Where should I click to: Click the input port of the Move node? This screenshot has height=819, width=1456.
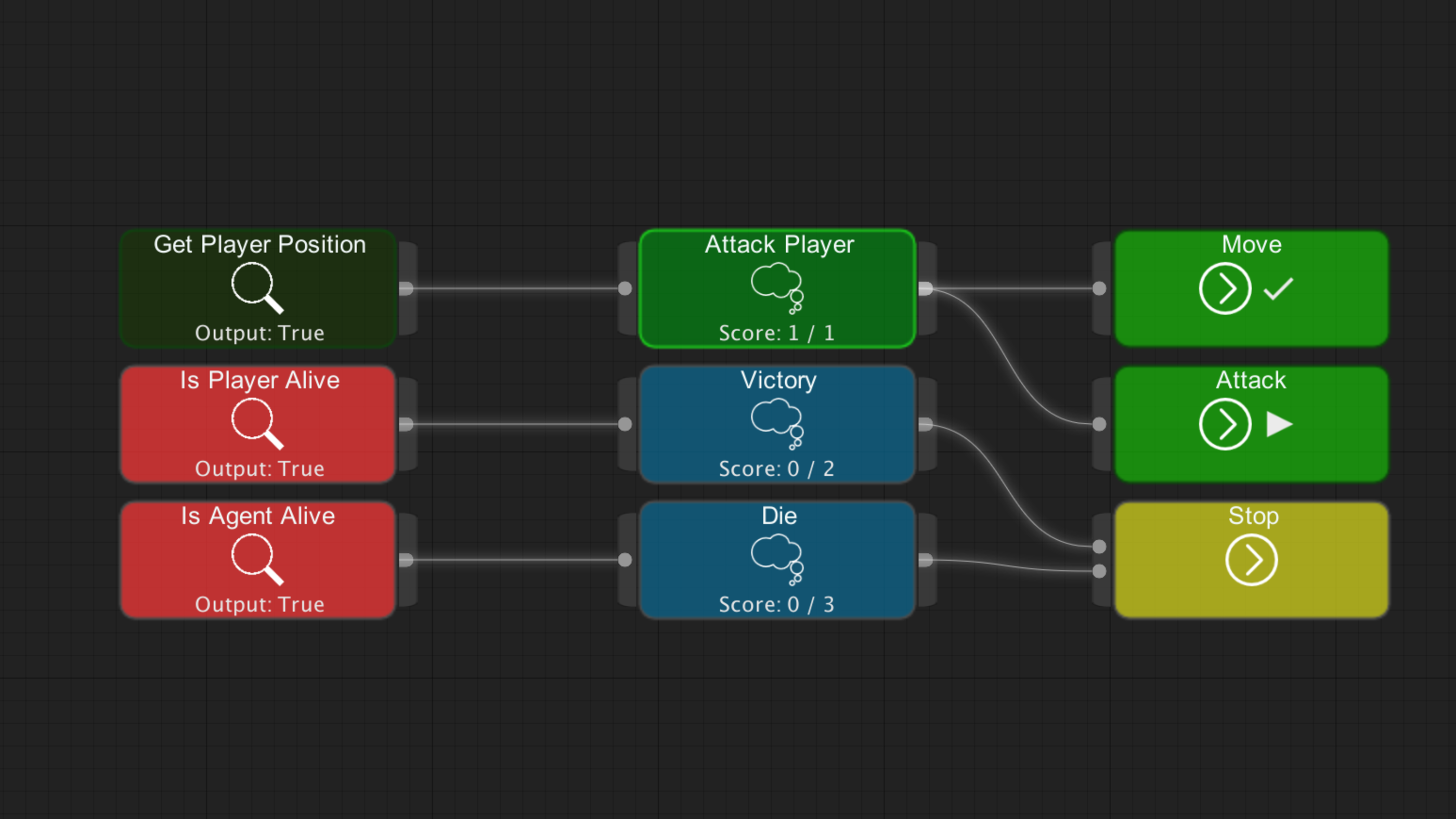(1099, 288)
